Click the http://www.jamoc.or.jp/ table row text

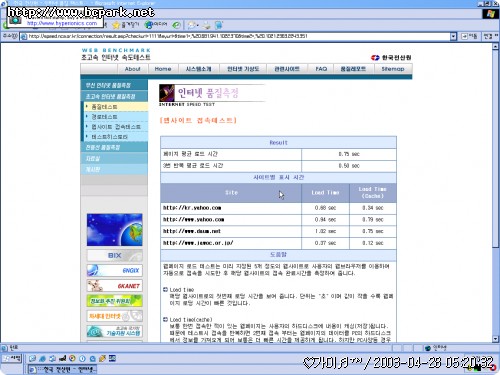[x=198, y=243]
